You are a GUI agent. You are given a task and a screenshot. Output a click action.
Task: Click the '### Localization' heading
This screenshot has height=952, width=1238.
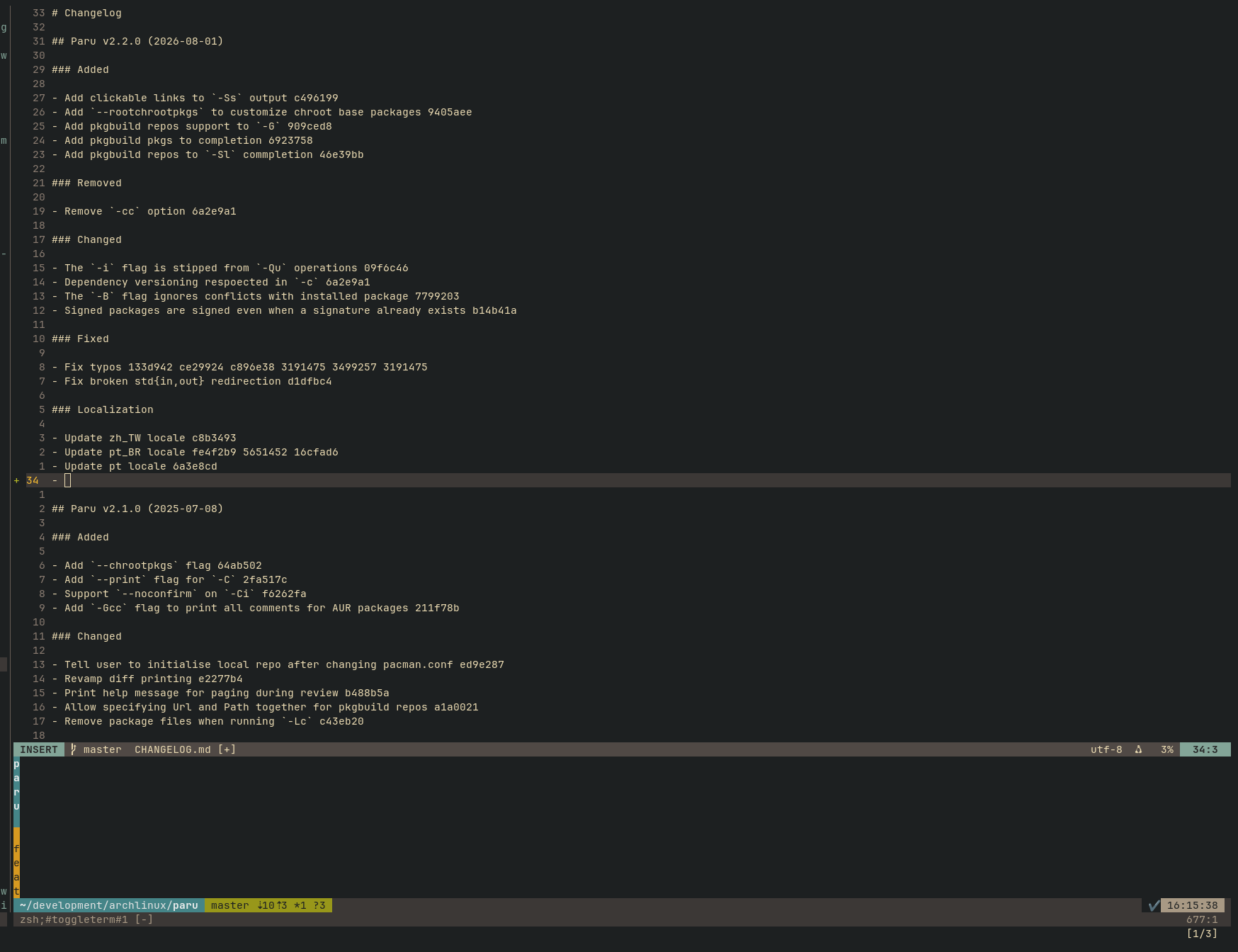point(102,409)
